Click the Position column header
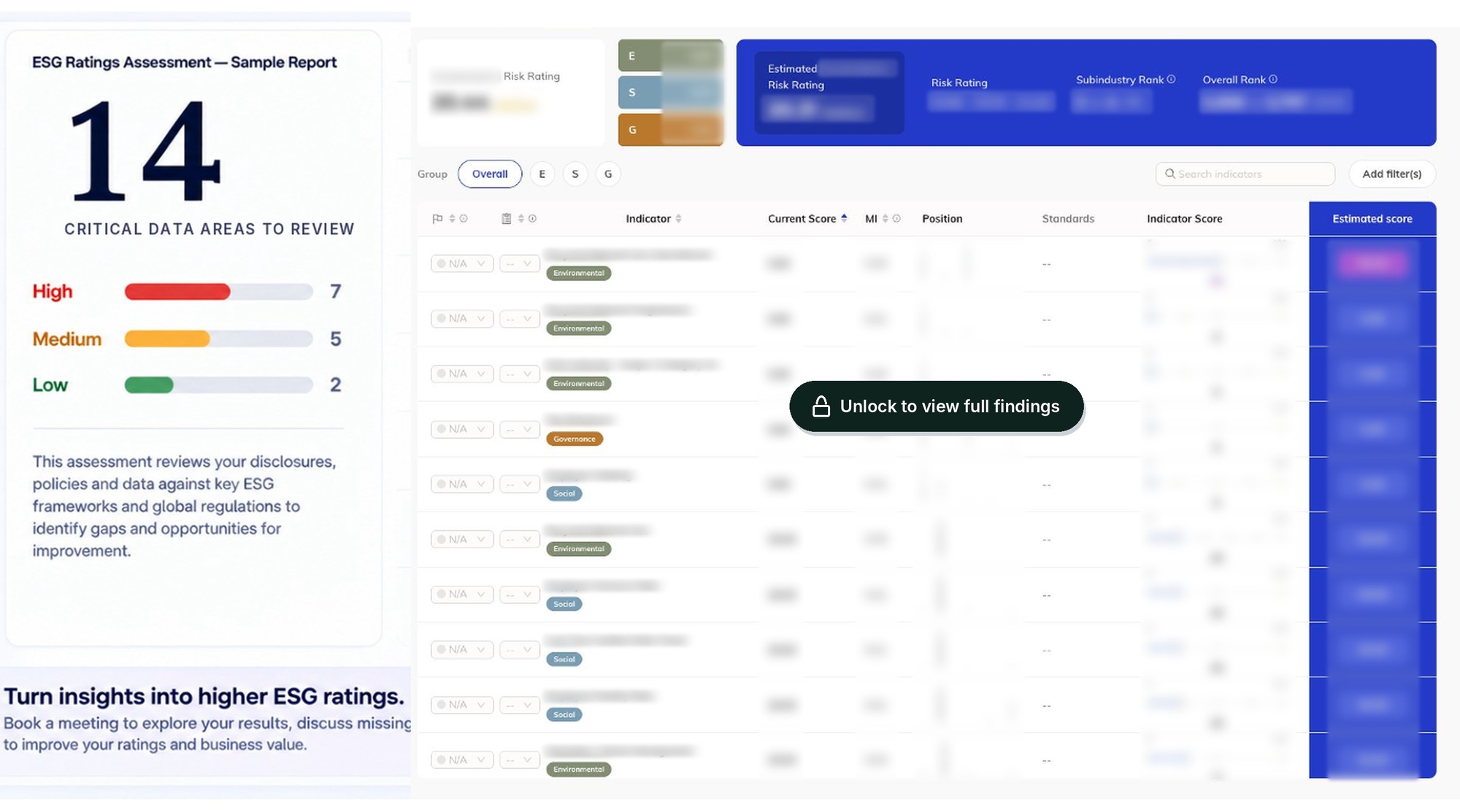 click(x=942, y=219)
